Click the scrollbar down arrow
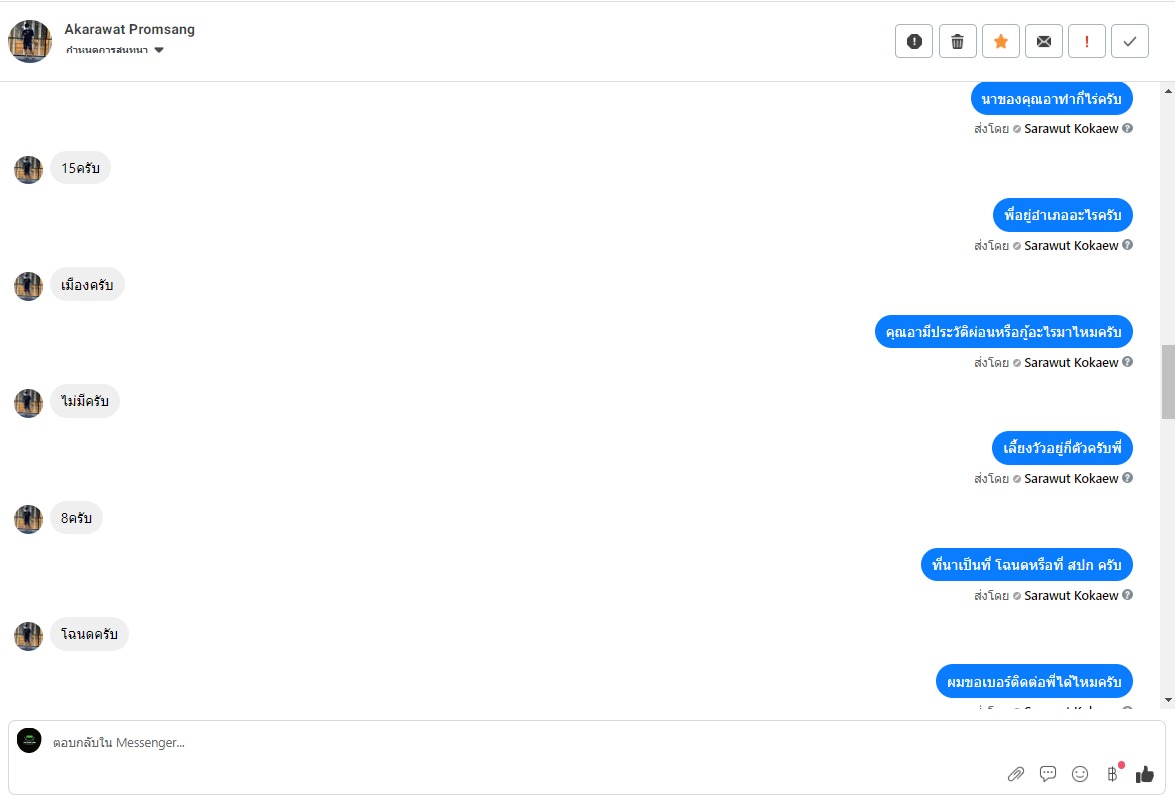The height and width of the screenshot is (803, 1175). [x=1168, y=700]
